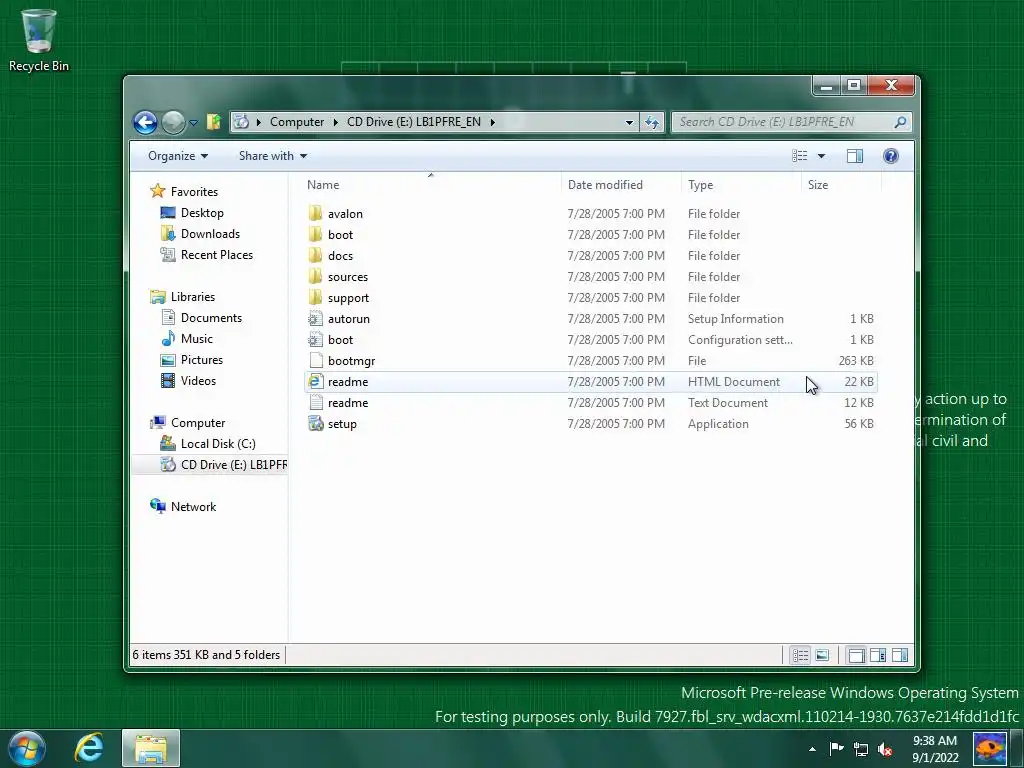Image resolution: width=1024 pixels, height=768 pixels.
Task: Open the view options dropdown arrow
Action: point(821,156)
